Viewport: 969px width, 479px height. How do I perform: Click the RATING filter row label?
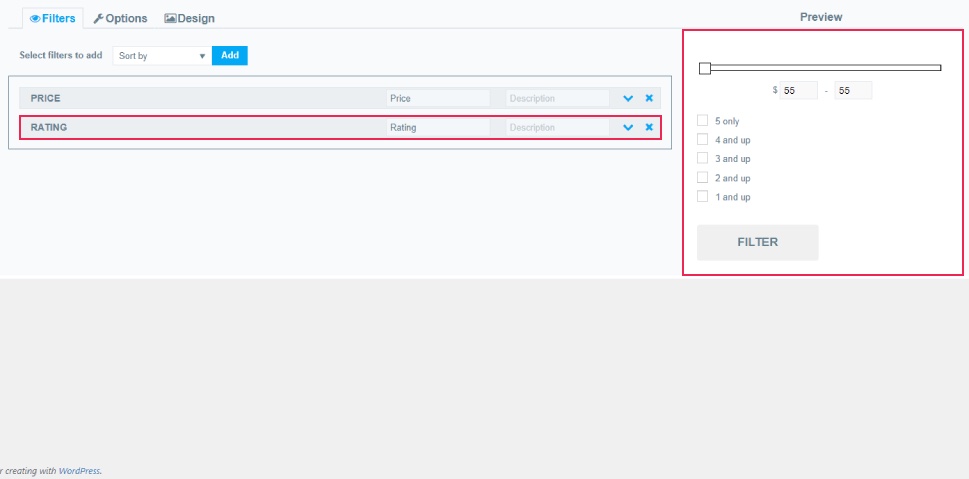point(49,127)
